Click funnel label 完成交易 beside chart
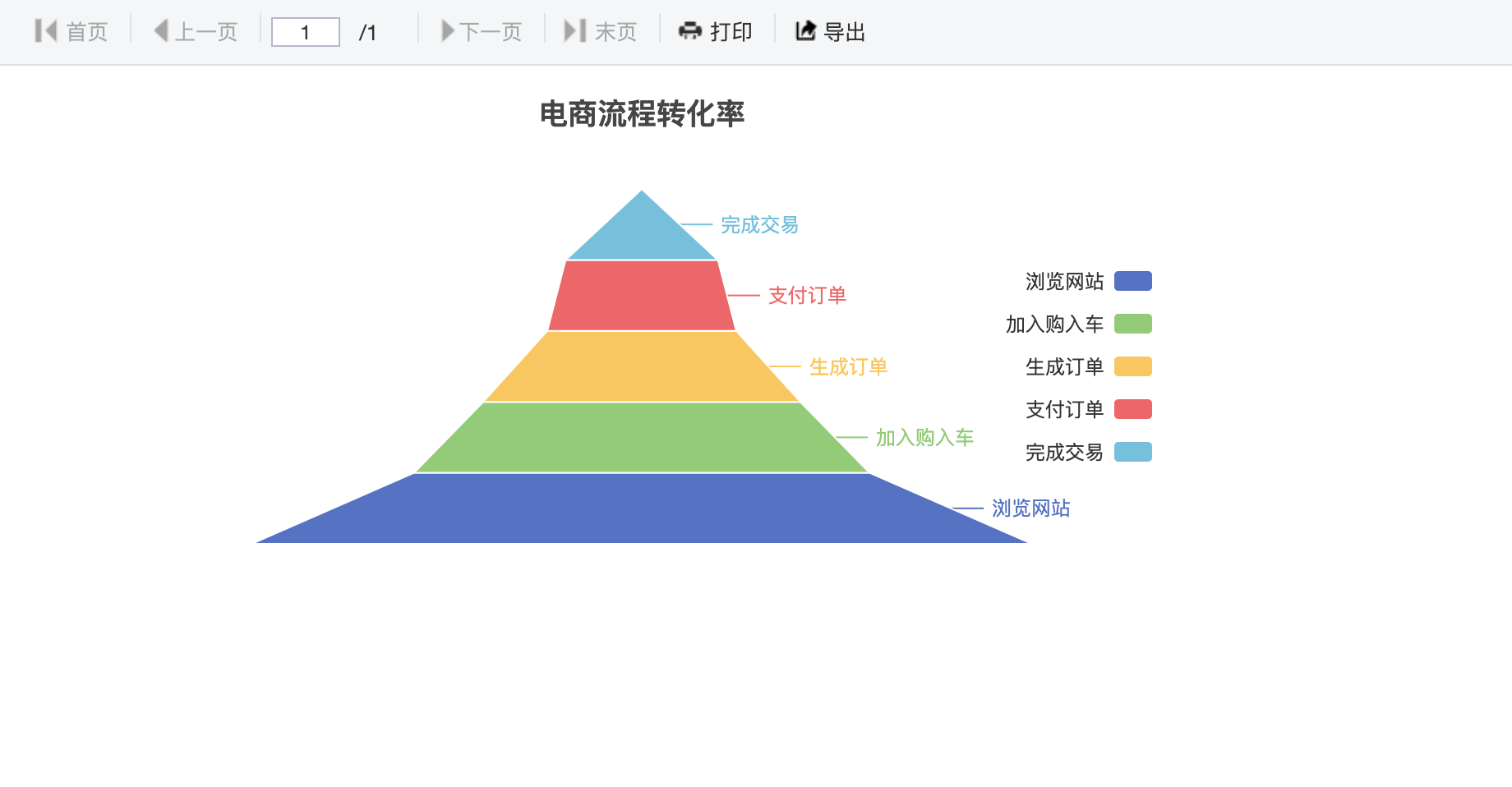This screenshot has height=787, width=1512. coord(759,224)
